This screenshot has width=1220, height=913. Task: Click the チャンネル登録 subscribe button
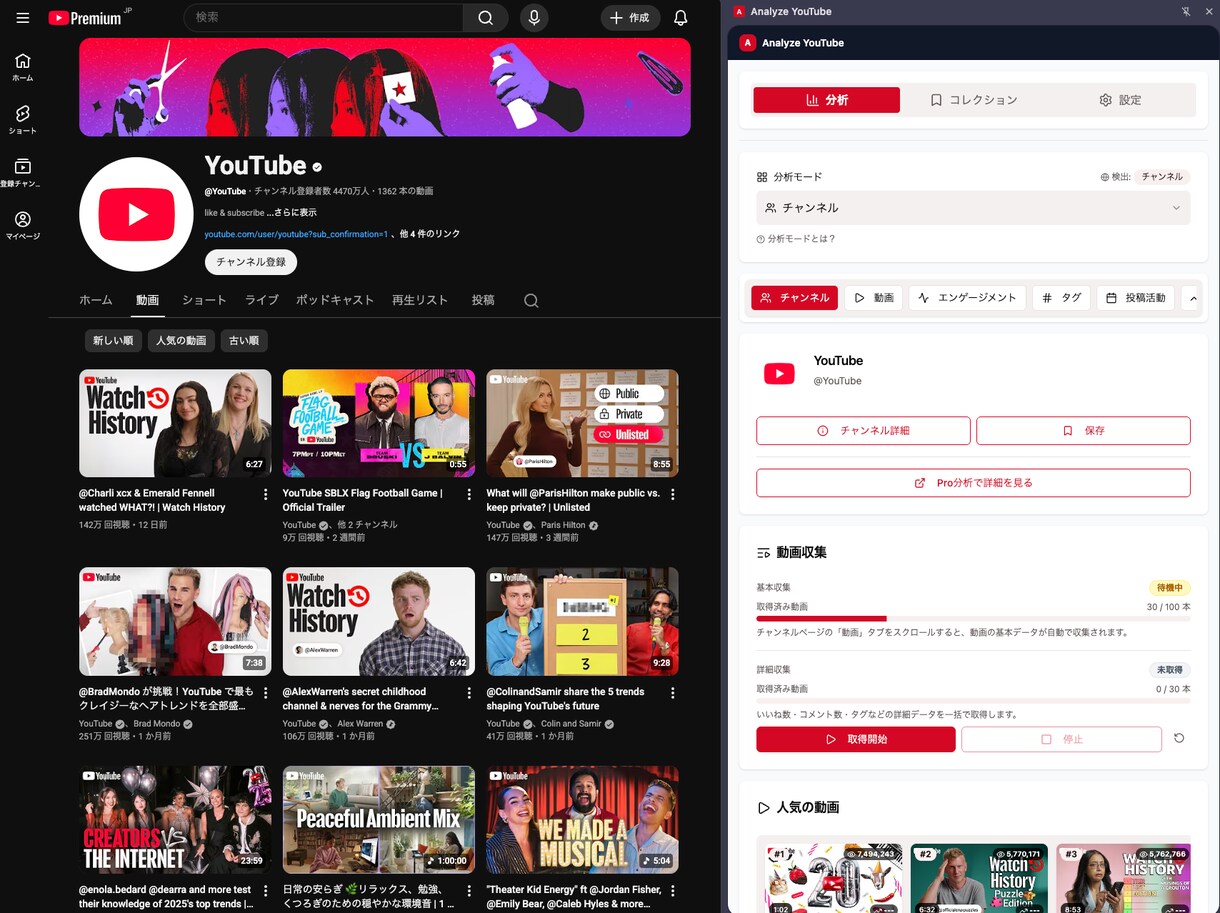[x=251, y=262]
